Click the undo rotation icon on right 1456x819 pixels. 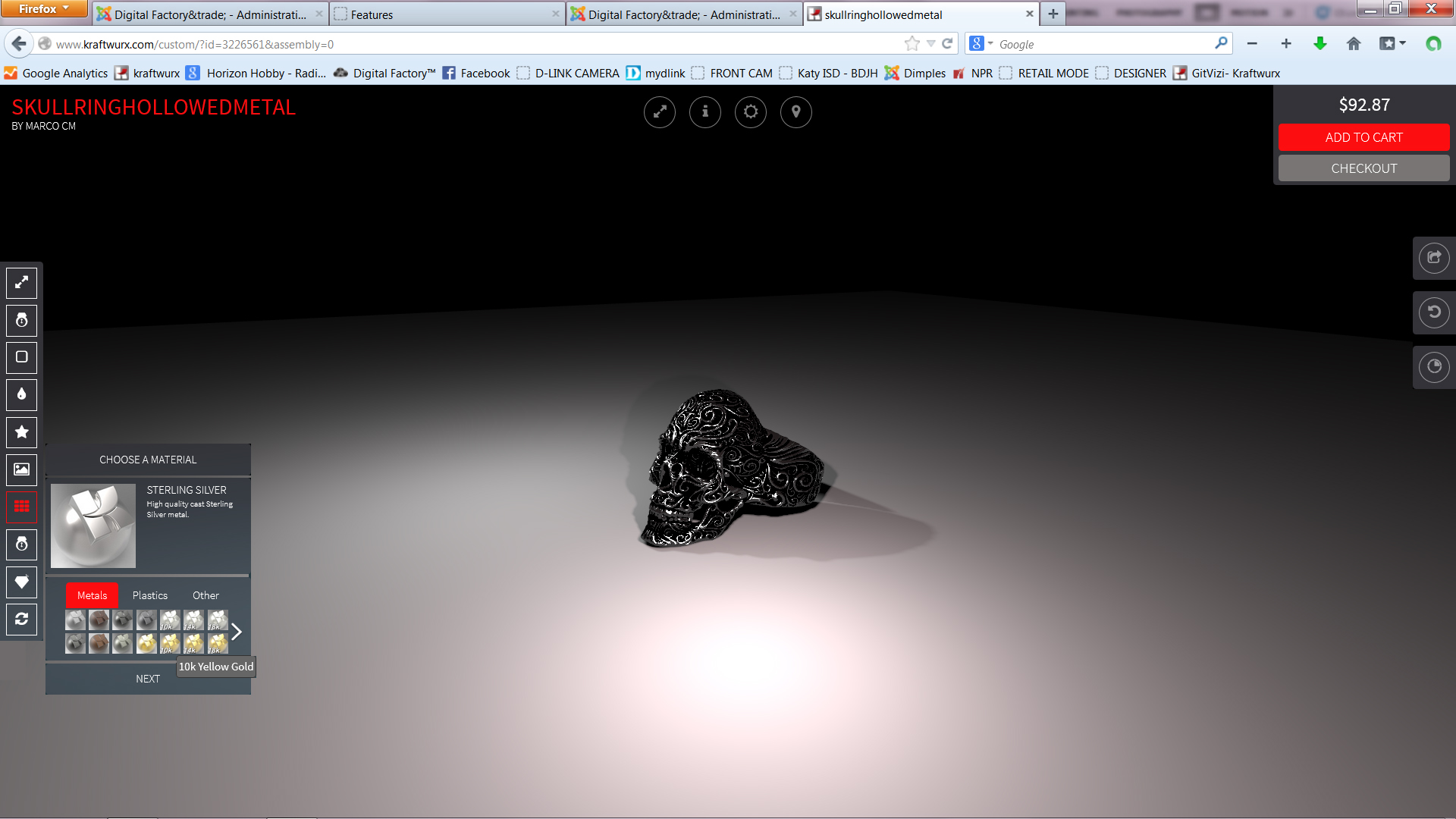tap(1433, 312)
